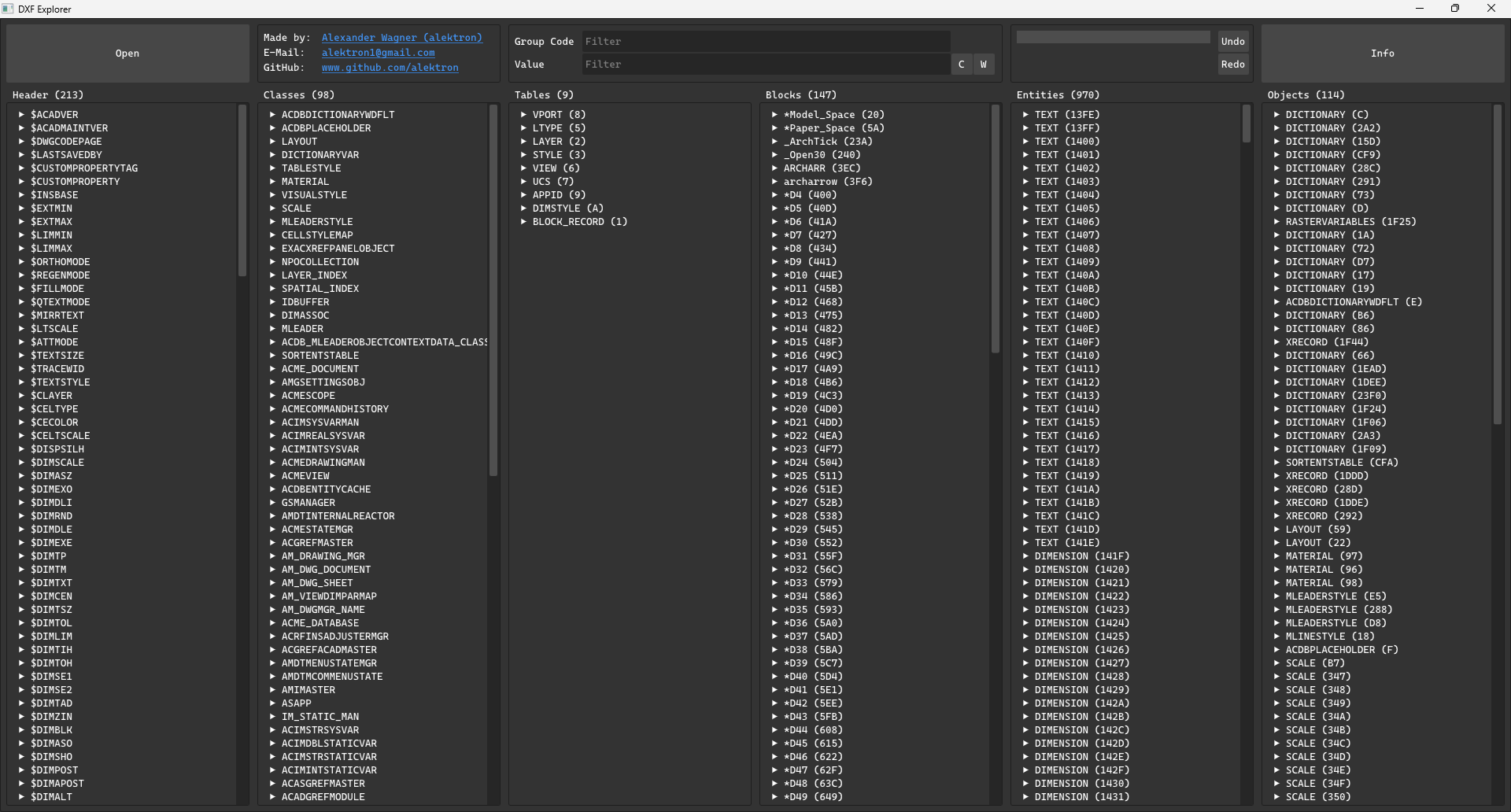The width and height of the screenshot is (1511, 812).
Task: Click the Objects list scrollbar
Action: (1498, 264)
